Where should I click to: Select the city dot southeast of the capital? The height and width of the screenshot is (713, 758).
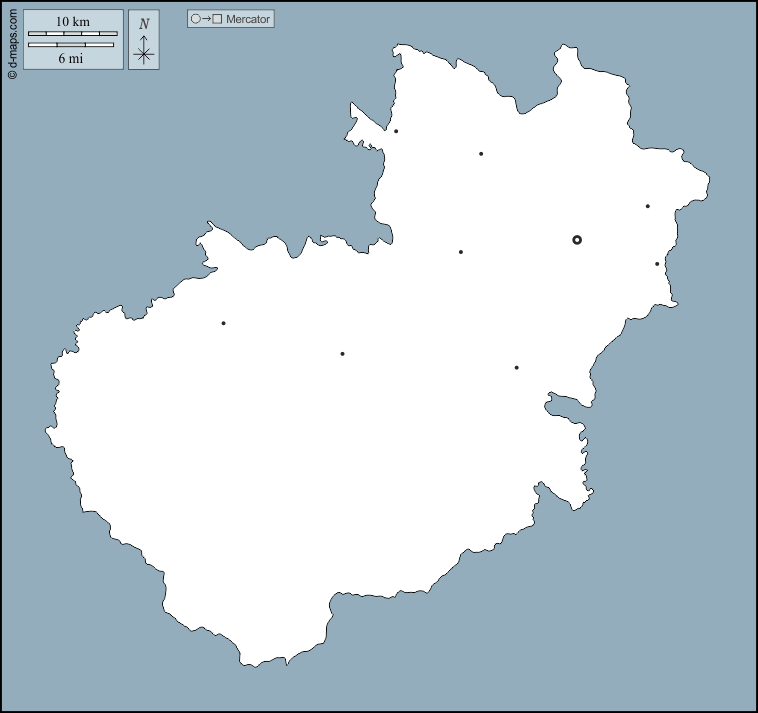click(657, 264)
